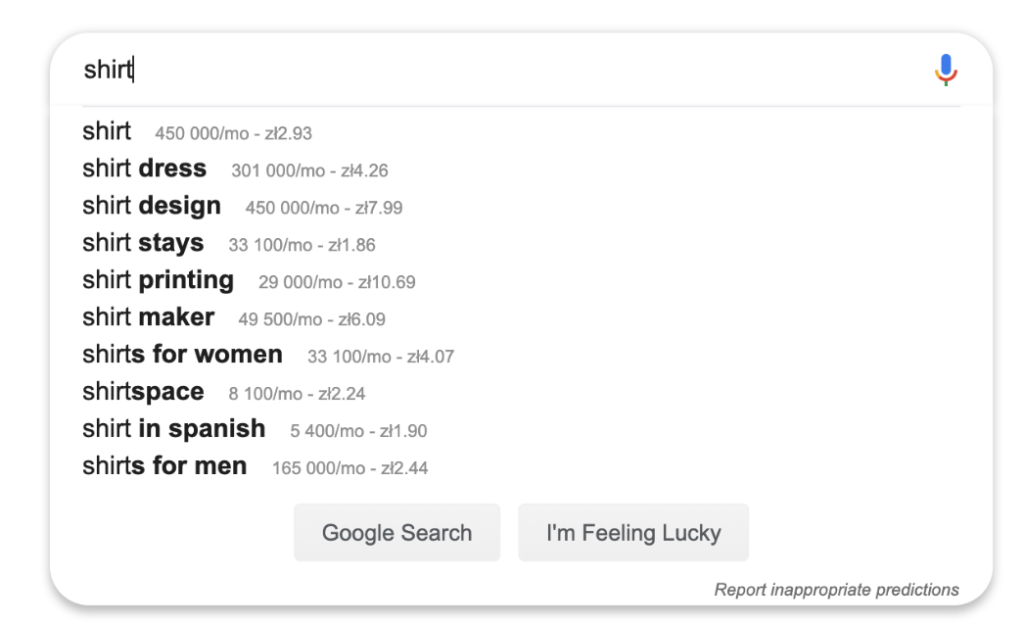The image size is (1024, 627).
Task: Click the '301 000/mo - zł4.26' volume label
Action: click(x=310, y=170)
